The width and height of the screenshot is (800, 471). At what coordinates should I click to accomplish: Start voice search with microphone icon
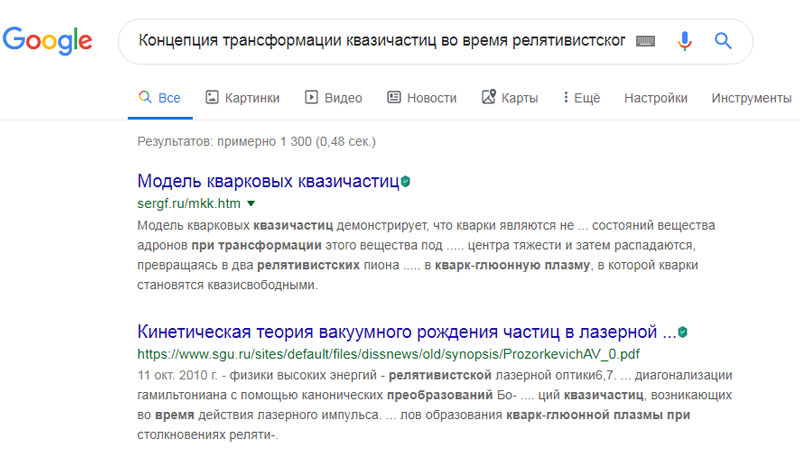coord(685,41)
